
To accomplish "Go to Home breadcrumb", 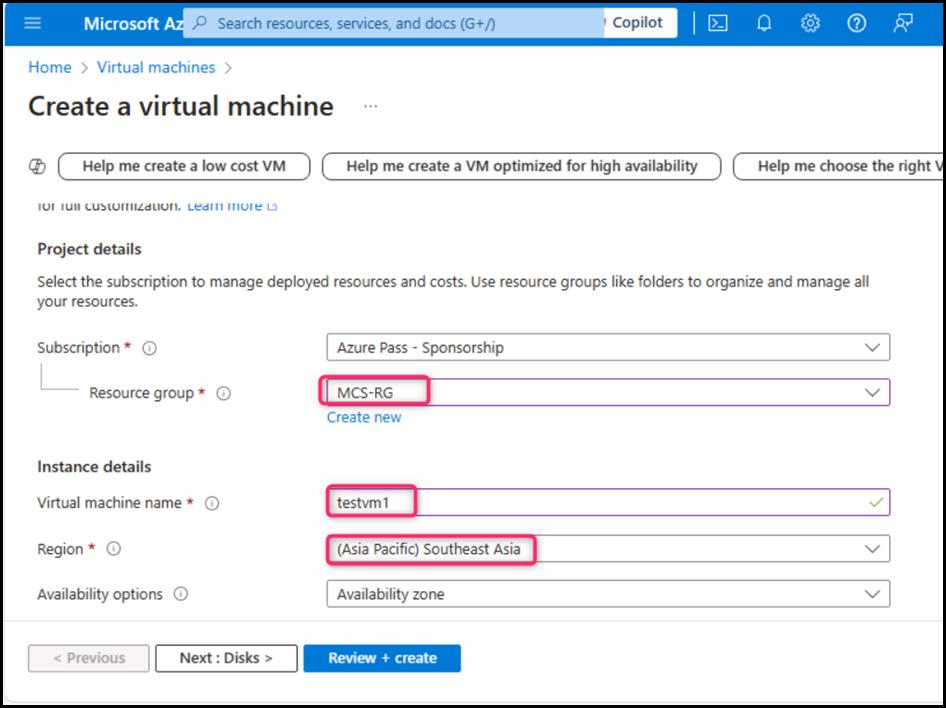I will click(x=50, y=67).
